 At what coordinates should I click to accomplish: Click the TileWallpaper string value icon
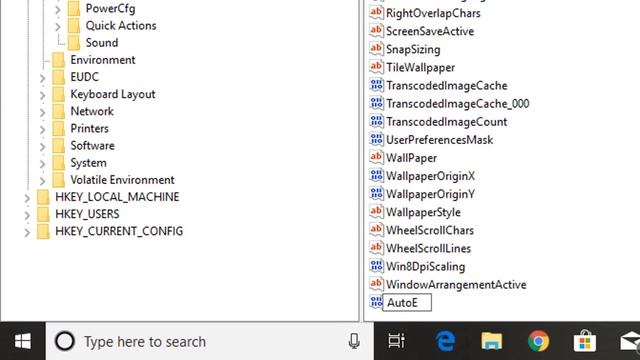376,67
